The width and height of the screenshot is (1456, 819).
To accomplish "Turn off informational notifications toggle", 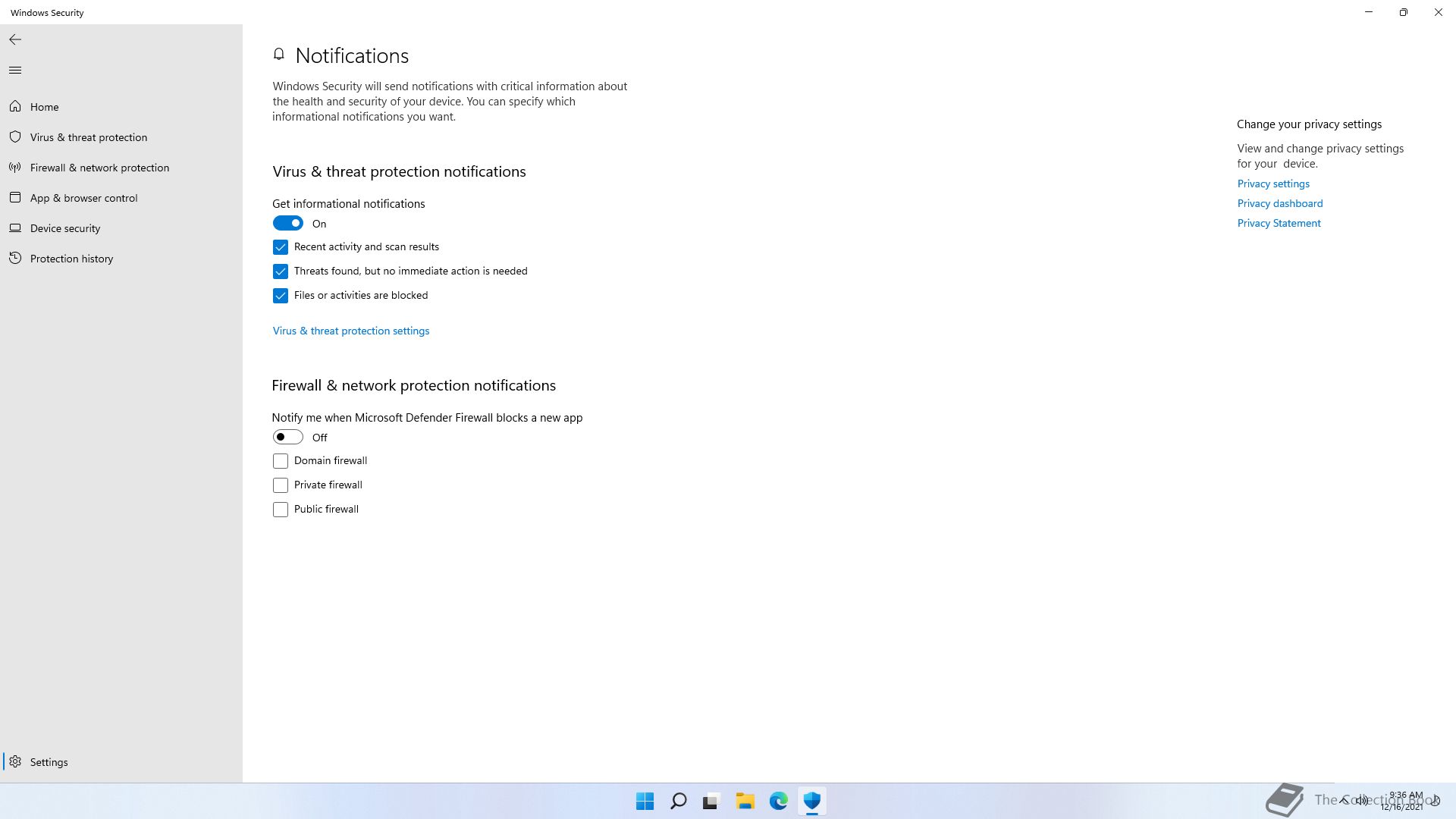I will (x=288, y=223).
